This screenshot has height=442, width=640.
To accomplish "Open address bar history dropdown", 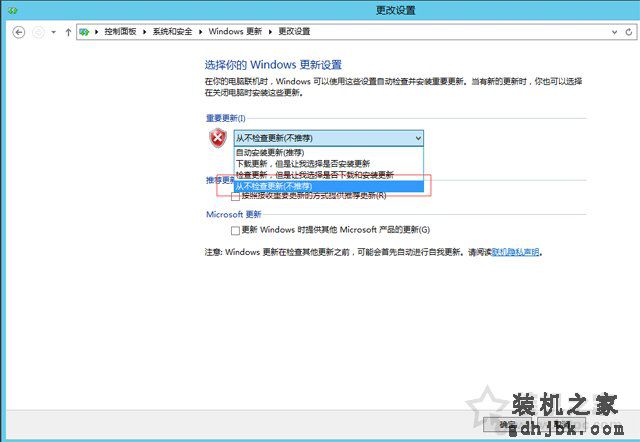I will pyautogui.click(x=614, y=32).
